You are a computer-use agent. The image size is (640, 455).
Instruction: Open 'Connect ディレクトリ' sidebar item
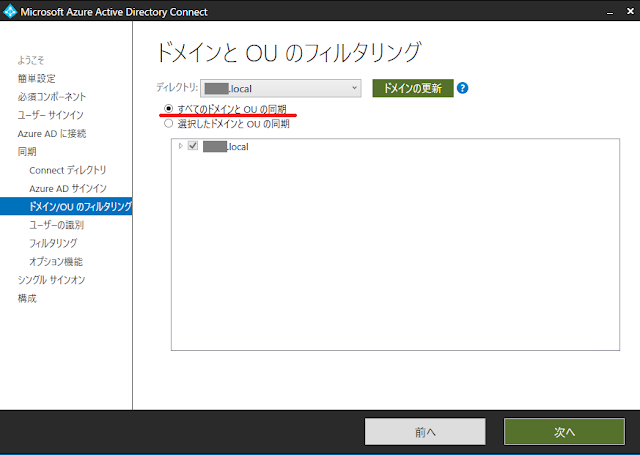(x=68, y=170)
